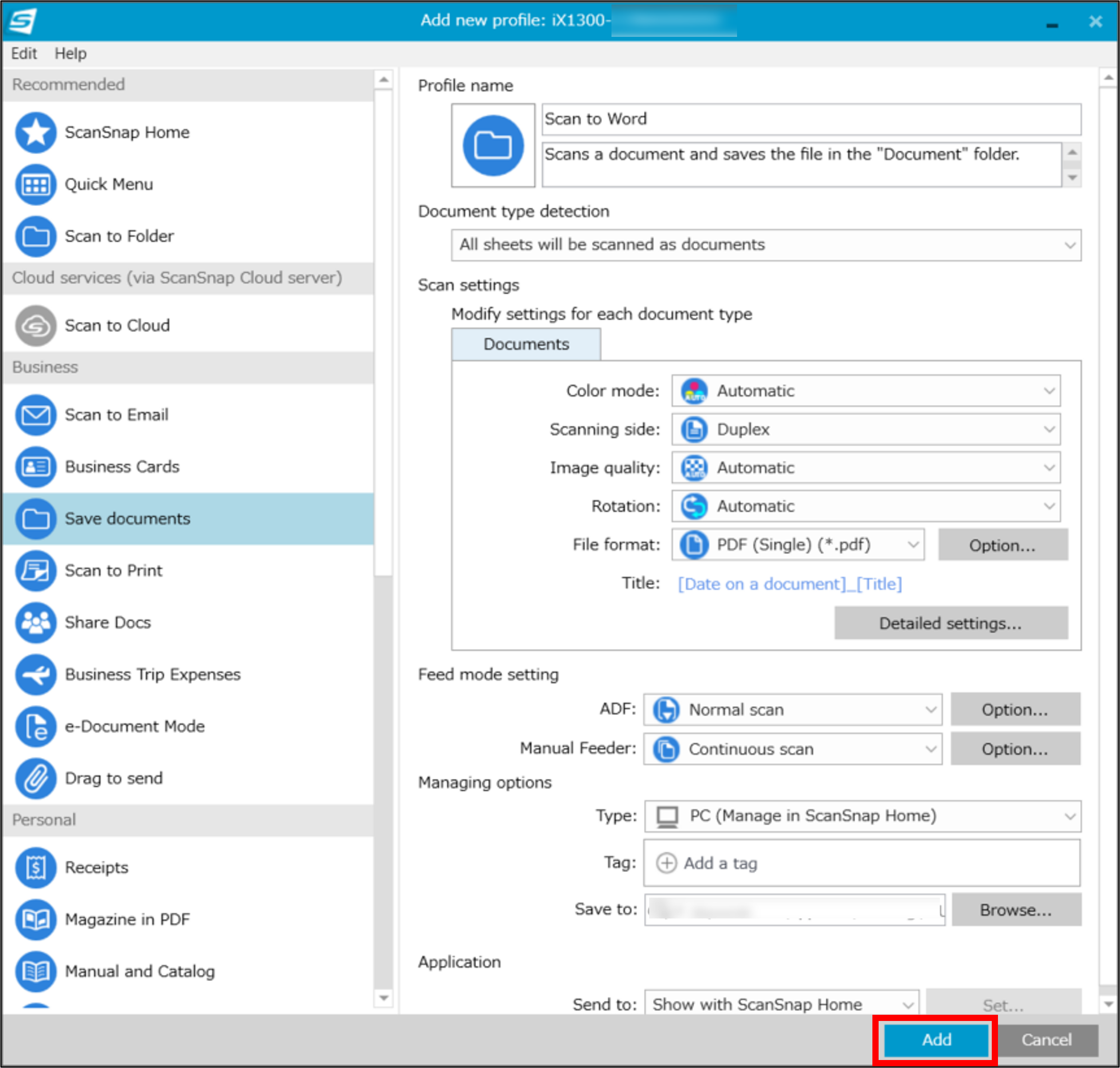Select the ScanSnap Home star icon
The image size is (1120, 1068).
(35, 133)
